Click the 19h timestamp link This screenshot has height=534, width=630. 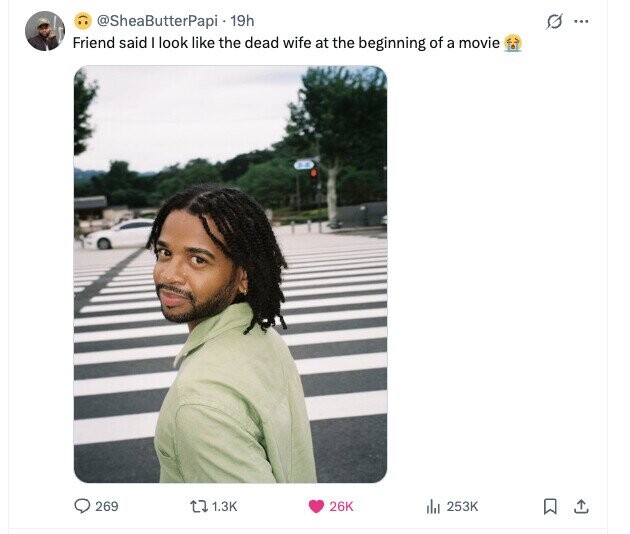click(x=242, y=21)
